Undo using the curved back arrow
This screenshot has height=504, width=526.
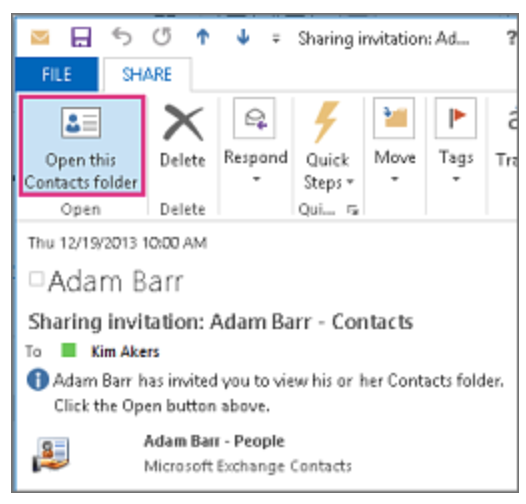coord(122,37)
